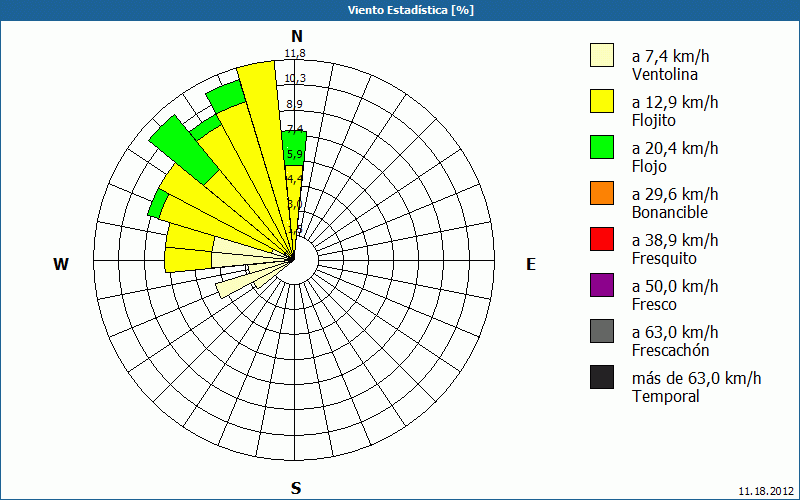Click the 10,3 ring scale value

tap(295, 78)
